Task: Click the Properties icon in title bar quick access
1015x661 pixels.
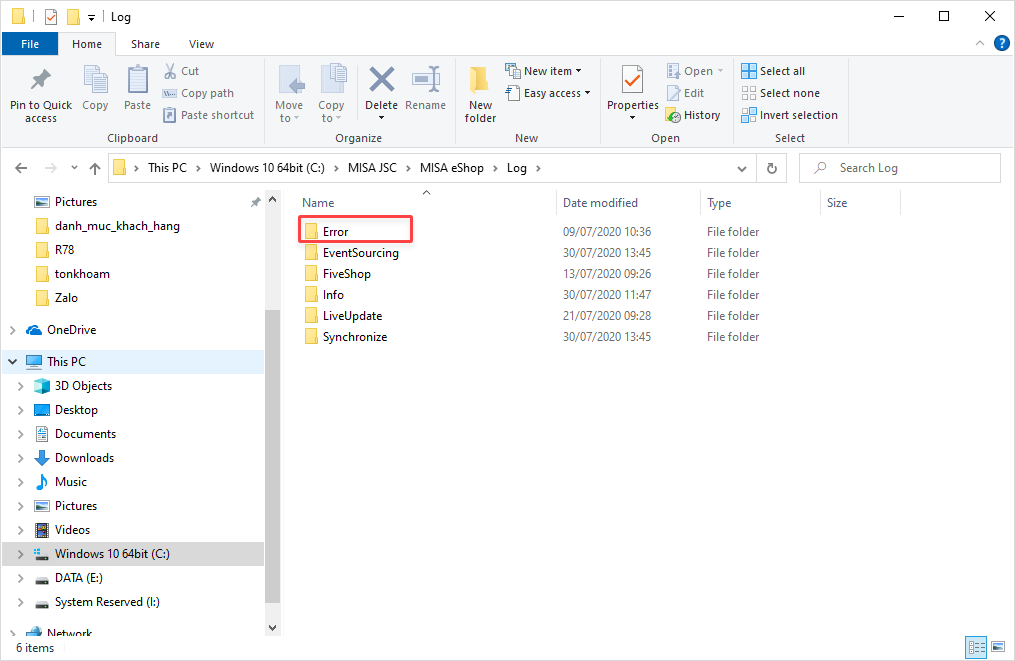Action: pyautogui.click(x=51, y=17)
